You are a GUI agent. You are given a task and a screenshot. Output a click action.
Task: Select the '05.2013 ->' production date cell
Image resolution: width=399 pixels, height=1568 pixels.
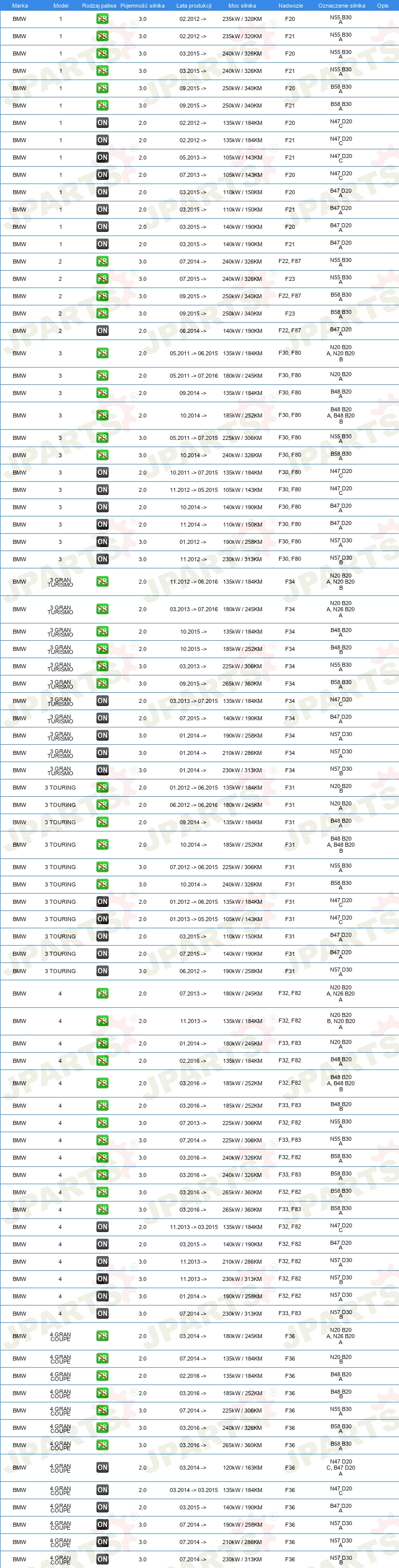pos(193,157)
